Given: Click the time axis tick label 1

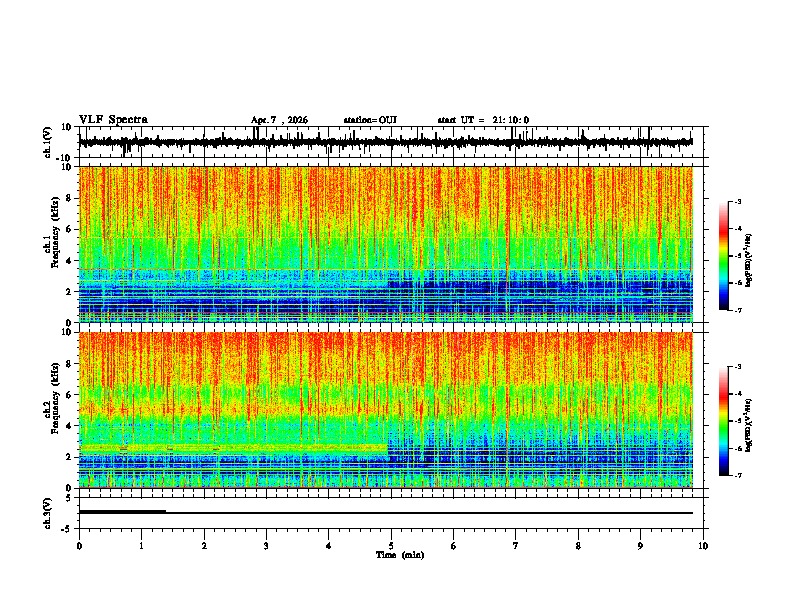Looking at the screenshot, I should pyautogui.click(x=141, y=546).
